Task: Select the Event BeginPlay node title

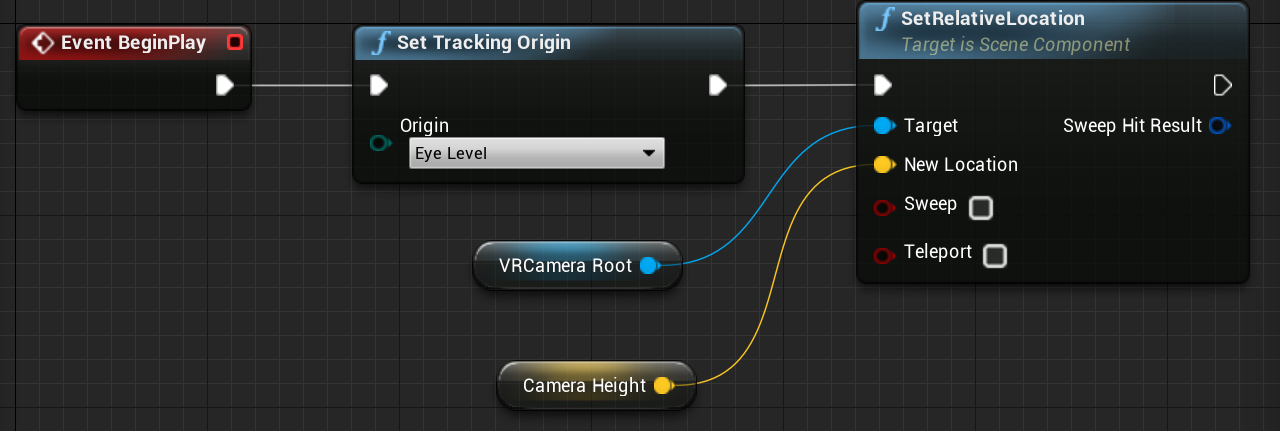Action: pos(133,43)
